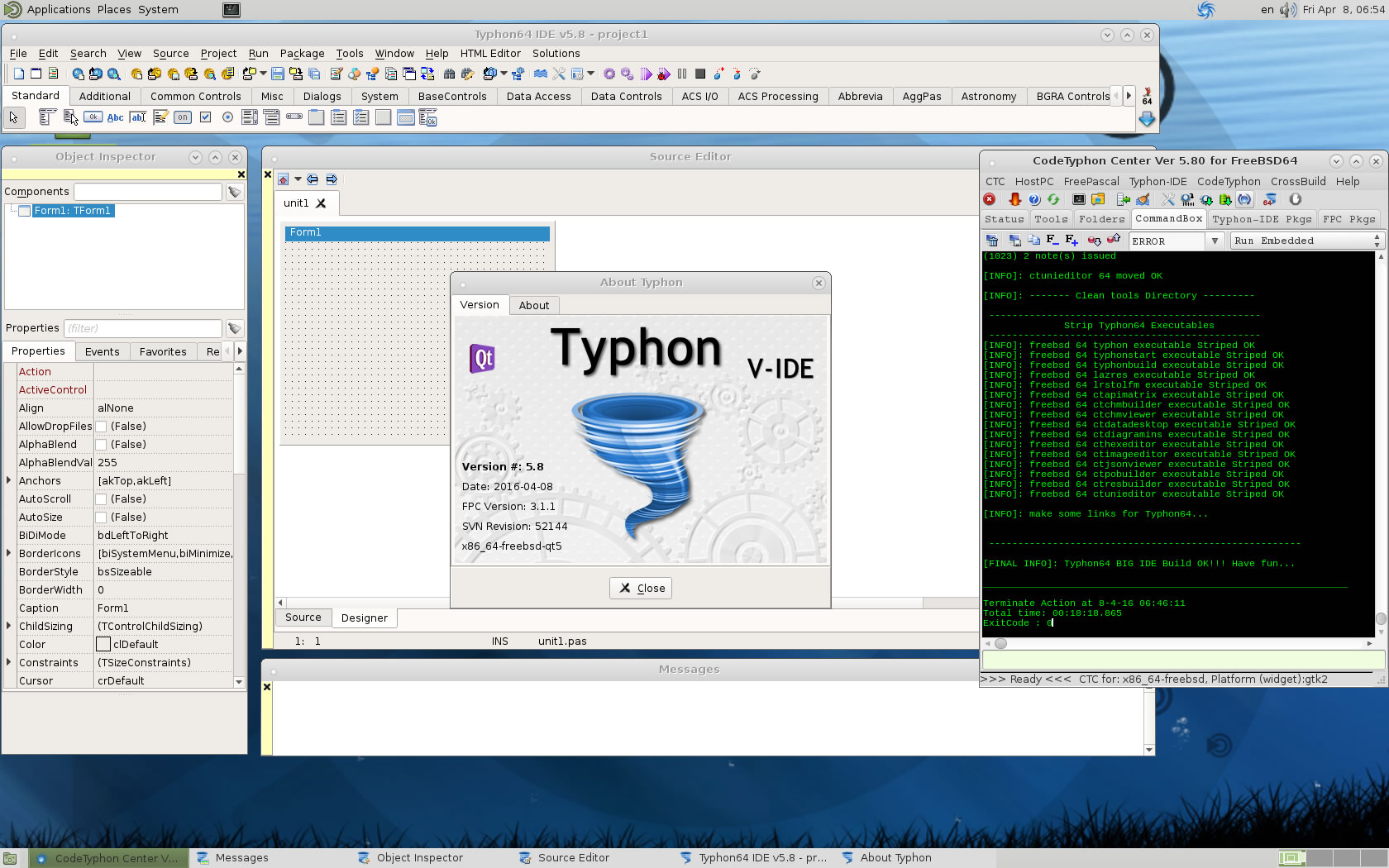Click the CTC output horizontal scrollbar handle
The width and height of the screenshot is (1389, 868).
pos(1000,644)
